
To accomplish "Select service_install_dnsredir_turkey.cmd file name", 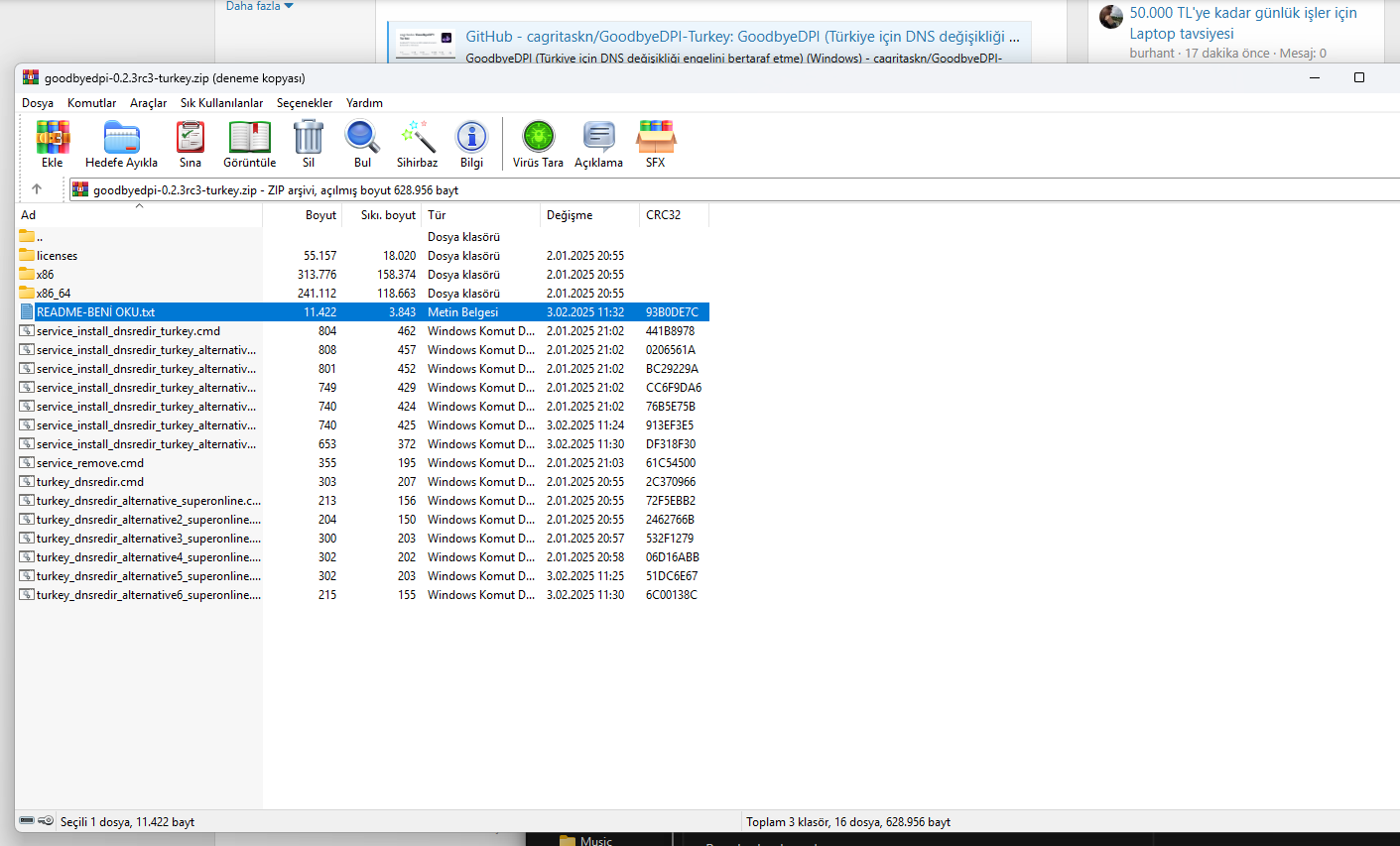I will (128, 331).
